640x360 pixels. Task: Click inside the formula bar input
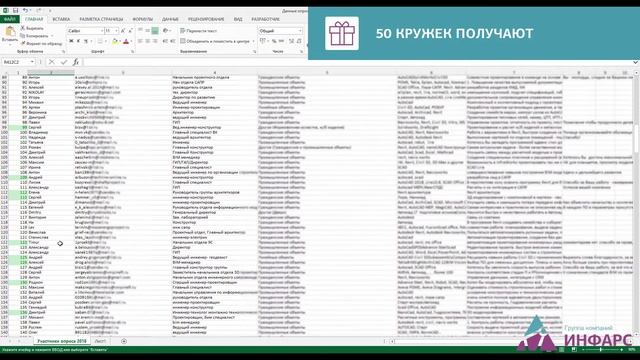[x=357, y=62]
